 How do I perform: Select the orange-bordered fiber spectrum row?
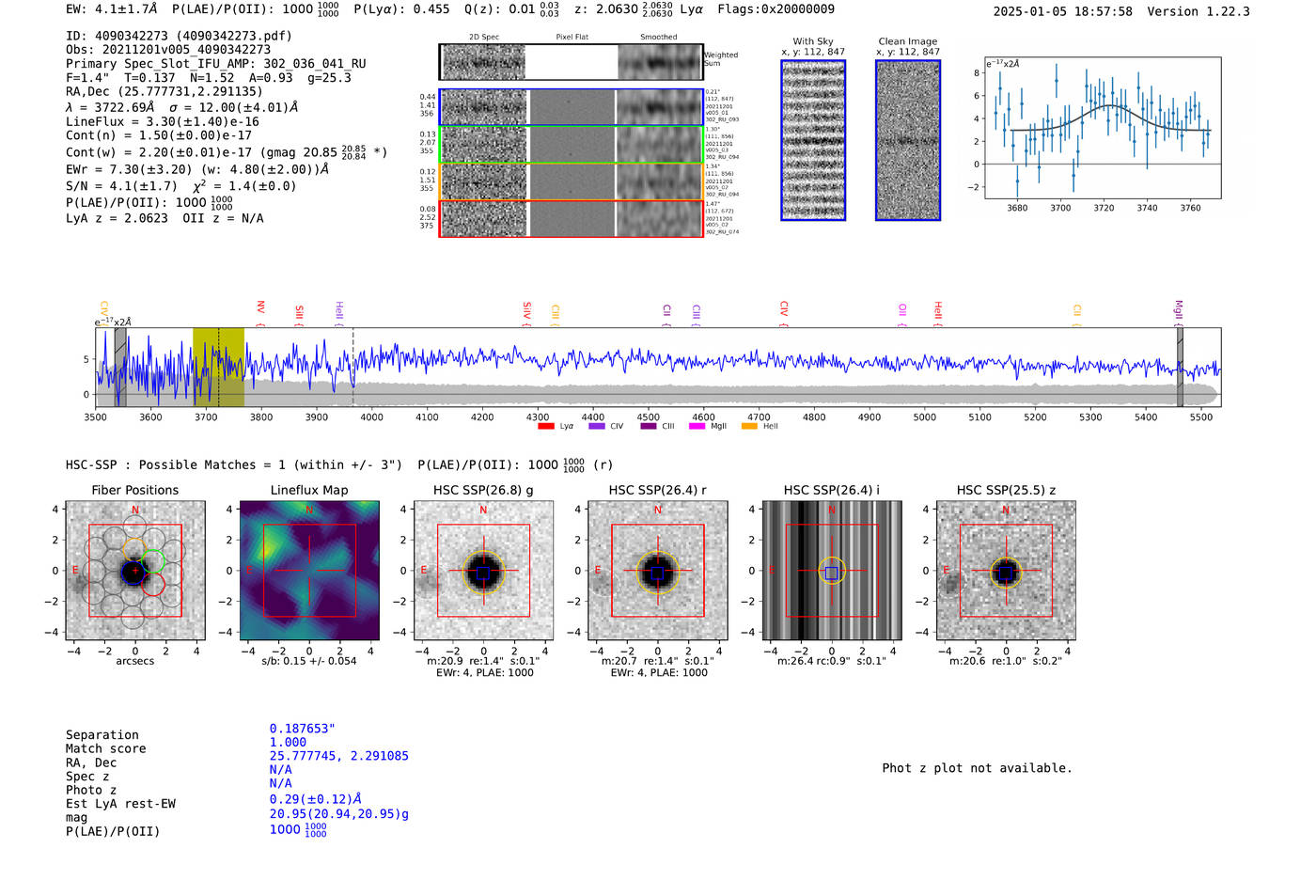[571, 181]
